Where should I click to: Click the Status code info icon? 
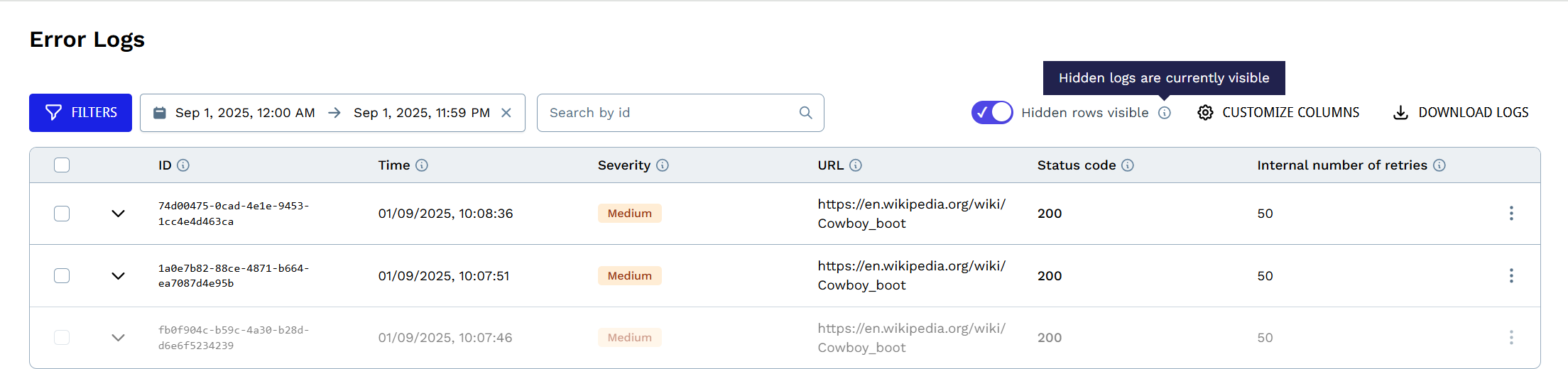[x=1128, y=165]
